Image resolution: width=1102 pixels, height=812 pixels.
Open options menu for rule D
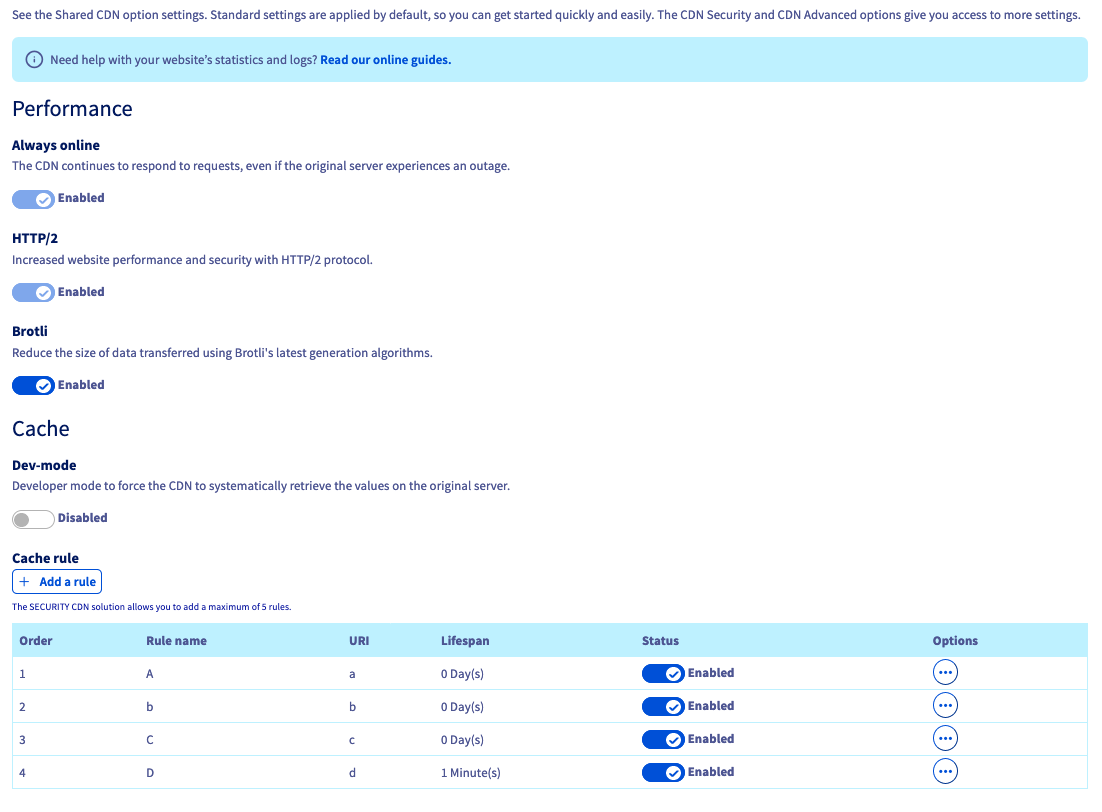(944, 772)
